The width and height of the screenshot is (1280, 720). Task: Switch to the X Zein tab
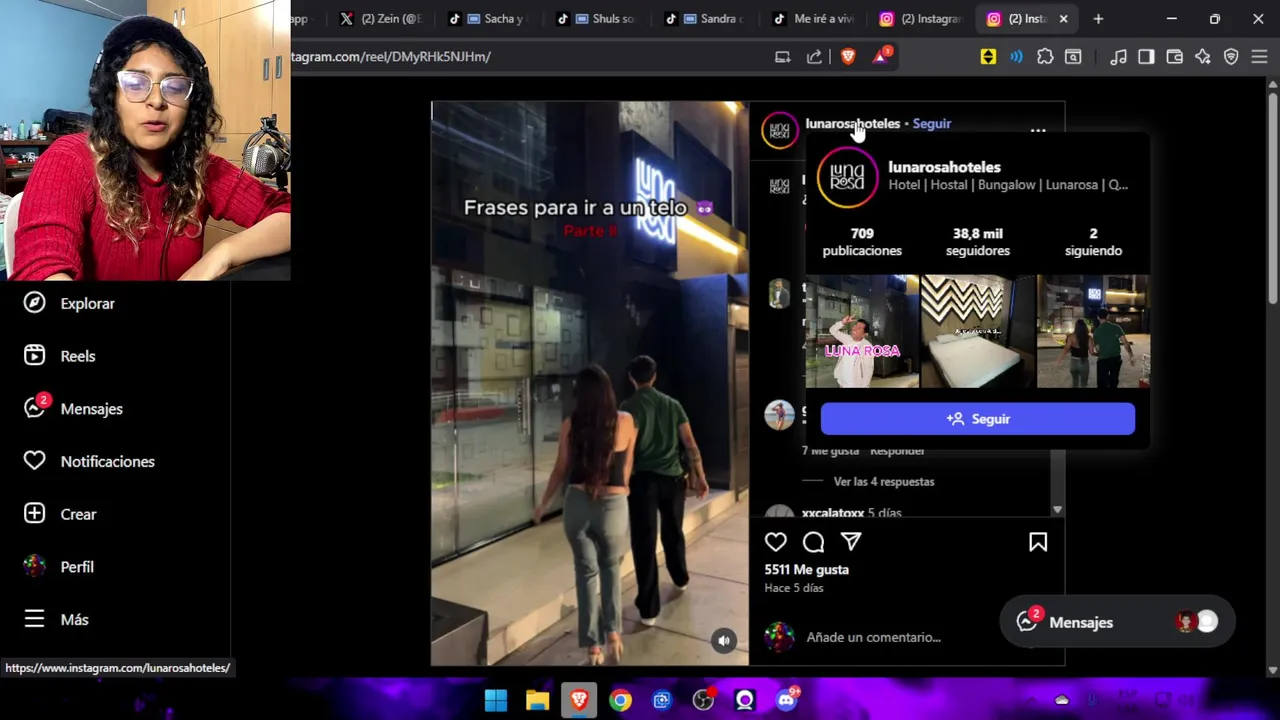[x=380, y=19]
